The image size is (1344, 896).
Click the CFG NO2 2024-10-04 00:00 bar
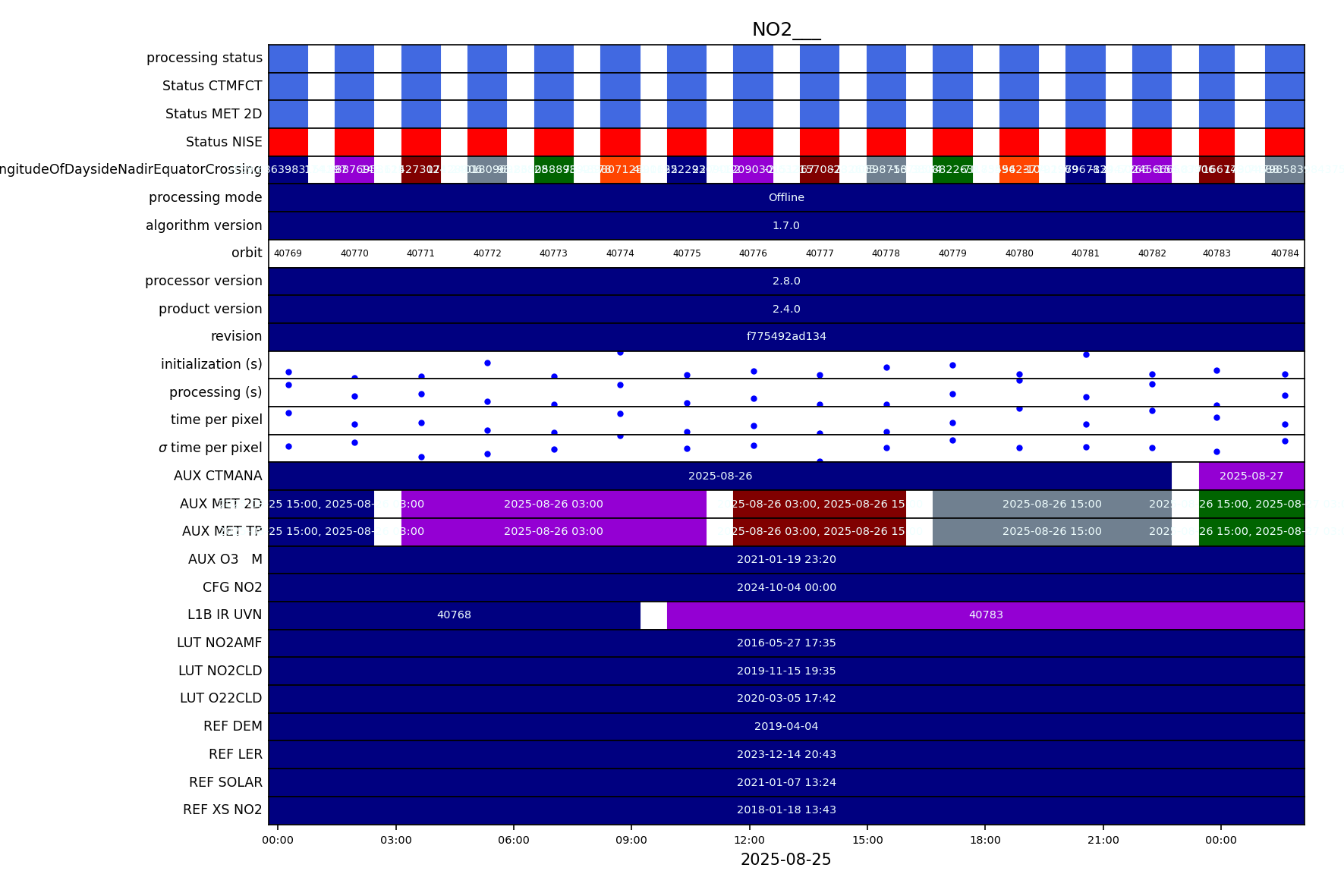(785, 587)
